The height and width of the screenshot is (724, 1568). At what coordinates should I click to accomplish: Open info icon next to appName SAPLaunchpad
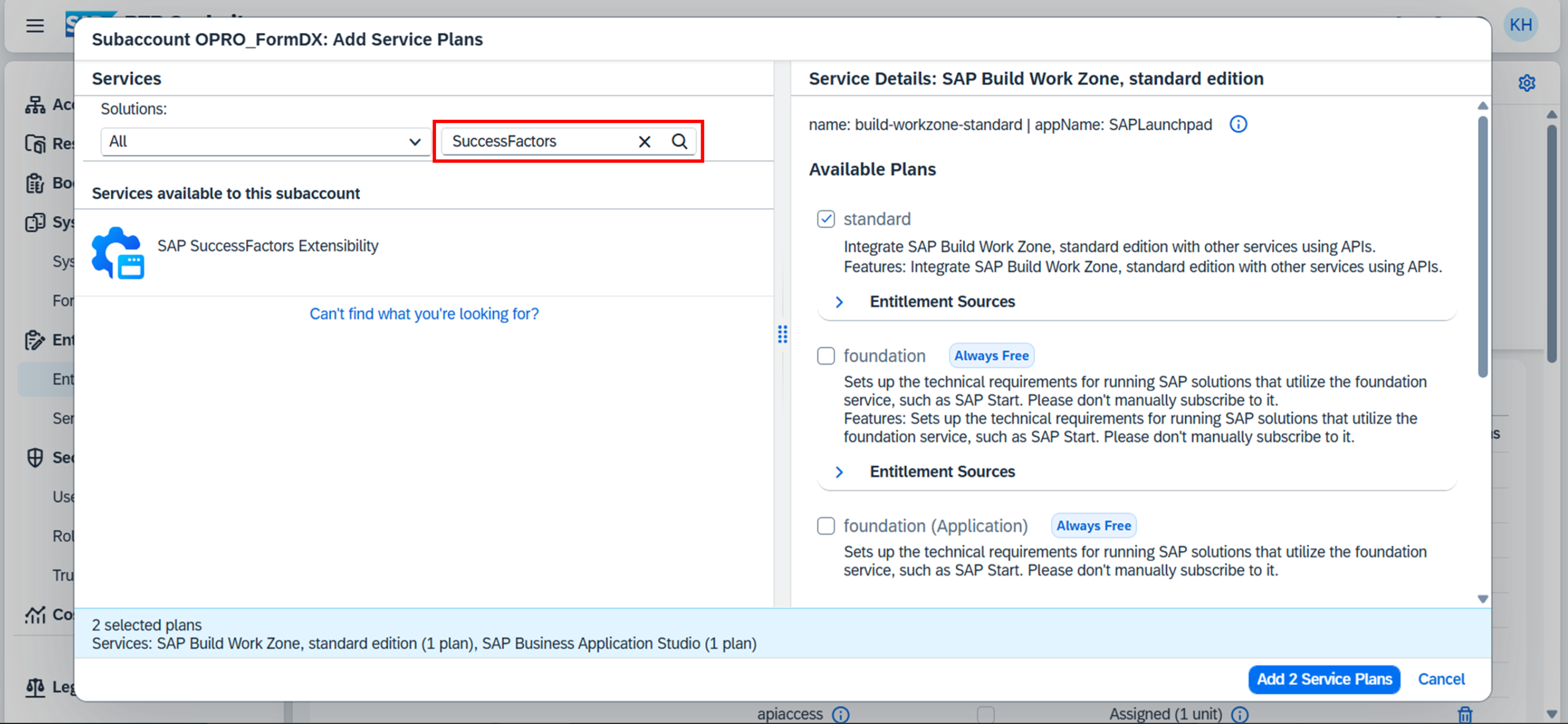click(1238, 125)
